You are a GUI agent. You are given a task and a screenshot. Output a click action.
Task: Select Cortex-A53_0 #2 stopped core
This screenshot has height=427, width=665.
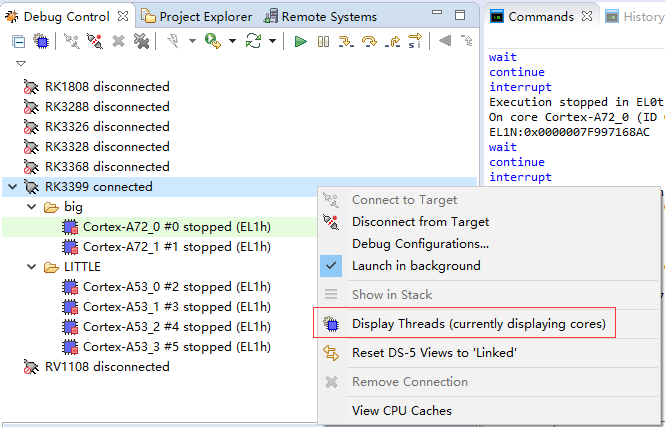pyautogui.click(x=177, y=287)
